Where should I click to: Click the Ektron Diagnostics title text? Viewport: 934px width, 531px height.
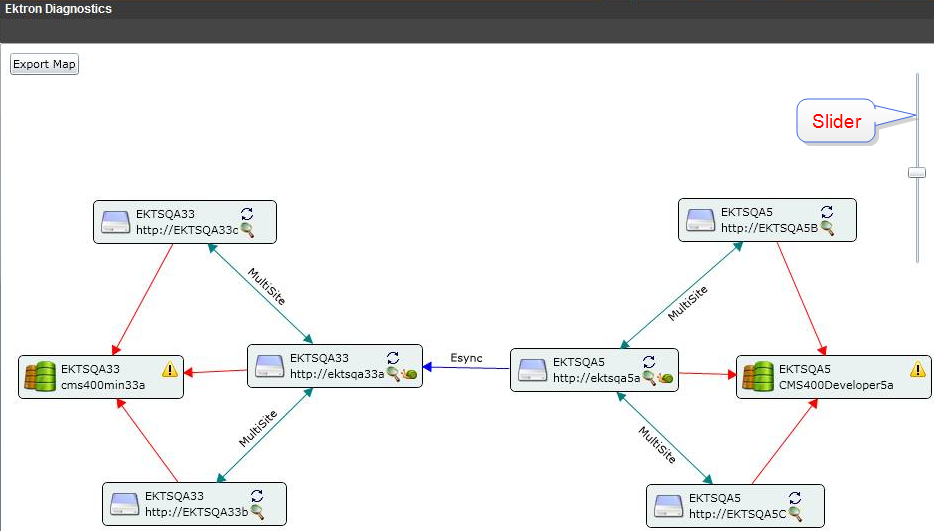pyautogui.click(x=58, y=9)
